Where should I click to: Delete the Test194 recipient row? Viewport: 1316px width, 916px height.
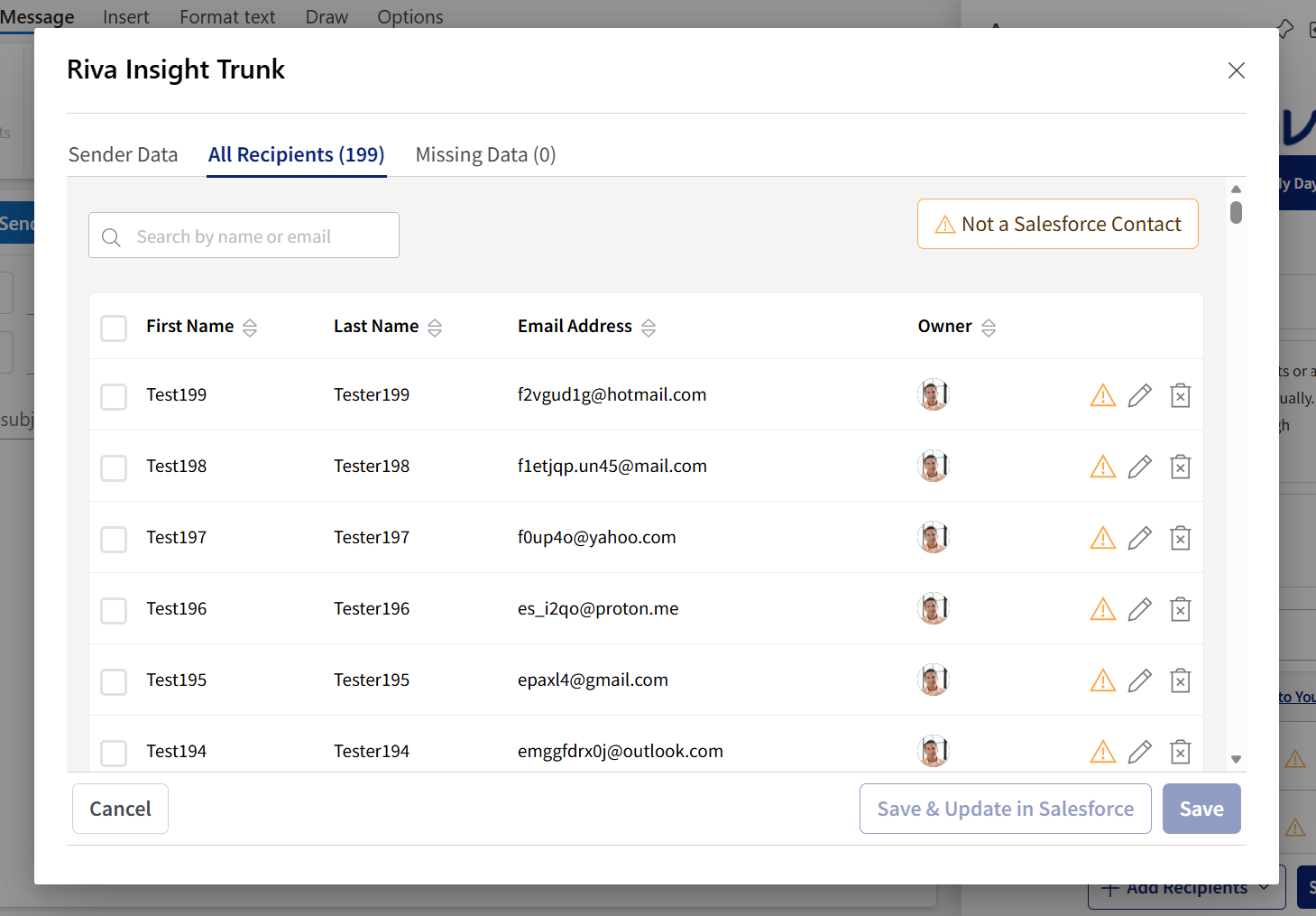pyautogui.click(x=1180, y=752)
